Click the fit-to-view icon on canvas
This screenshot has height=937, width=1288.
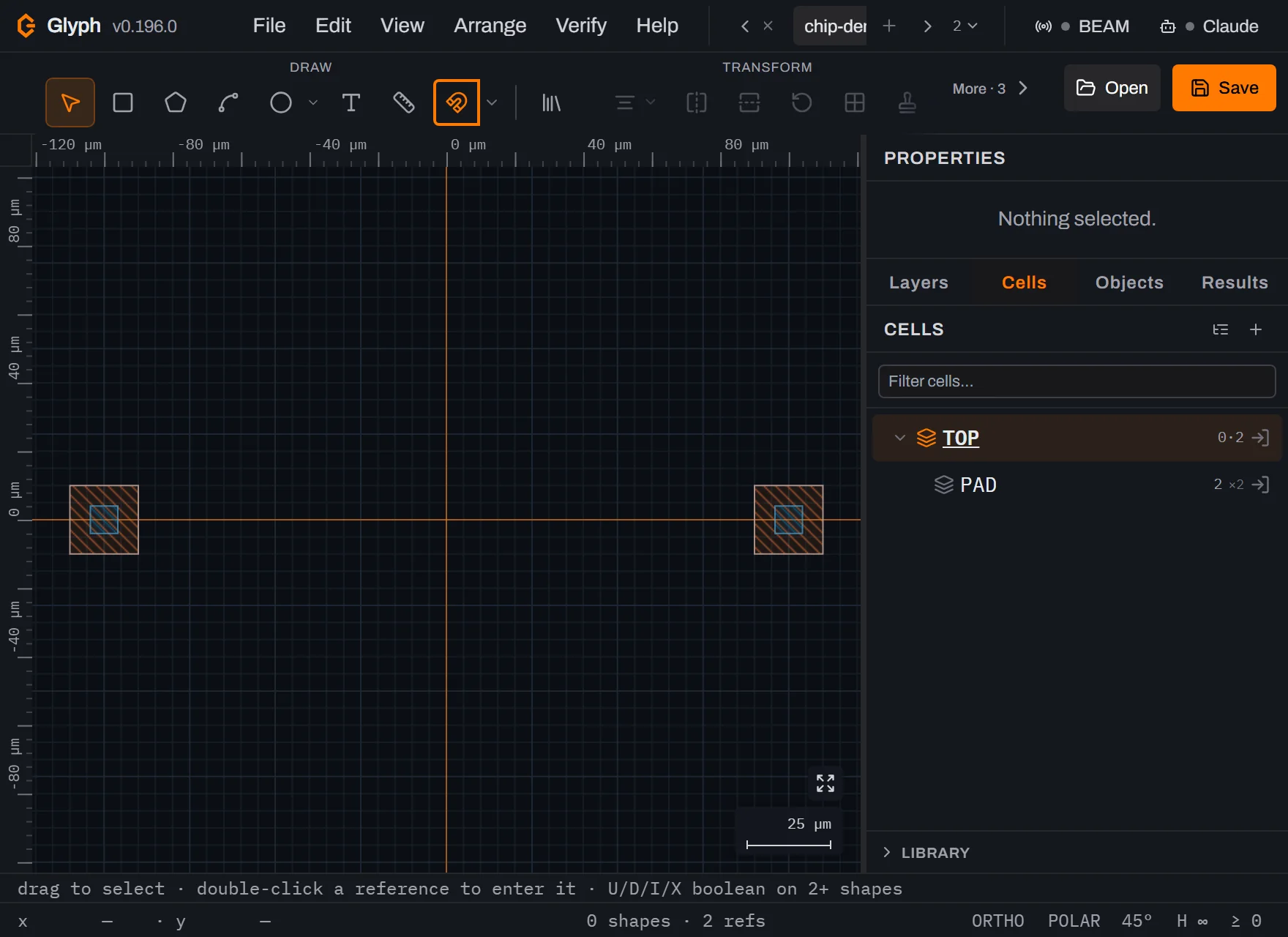[x=825, y=783]
